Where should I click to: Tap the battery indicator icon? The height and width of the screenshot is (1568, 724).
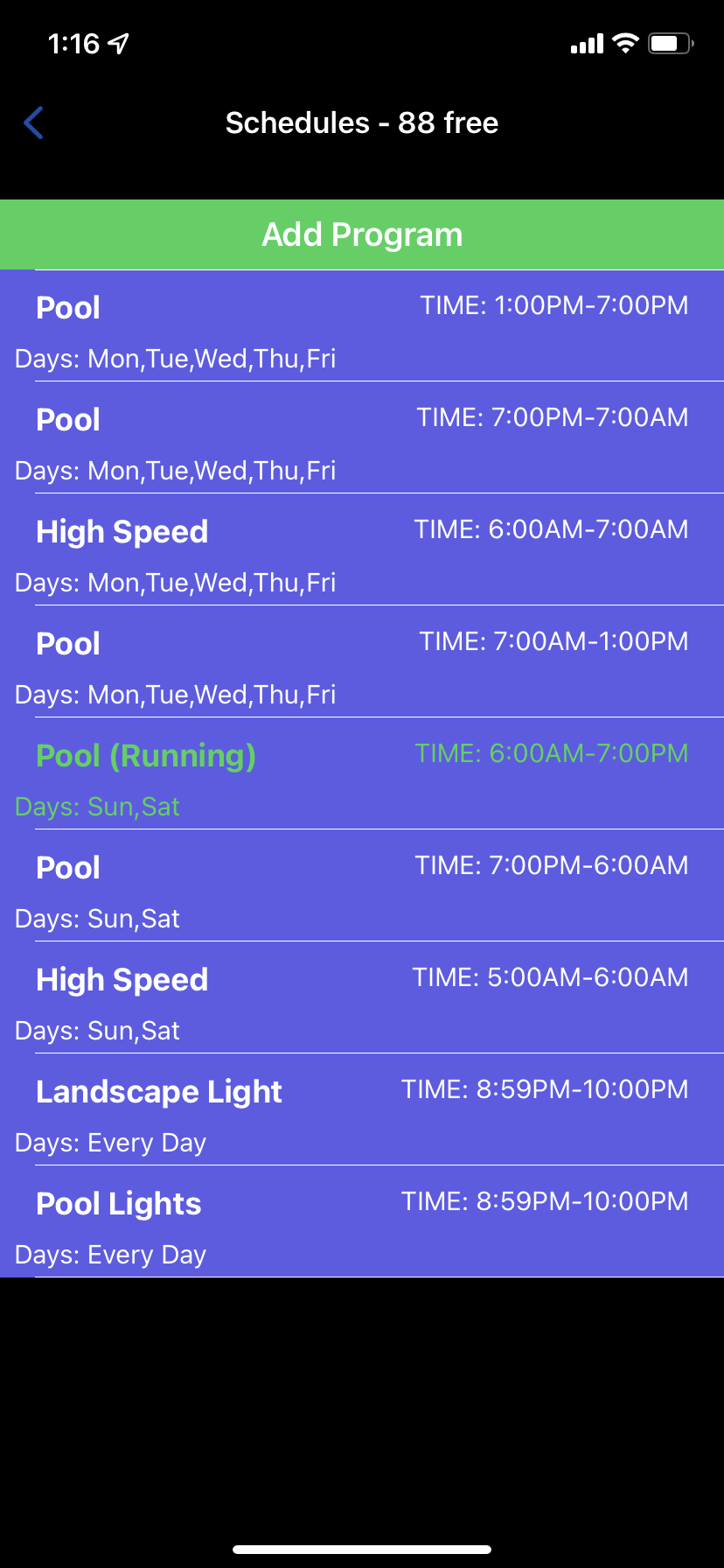[671, 43]
